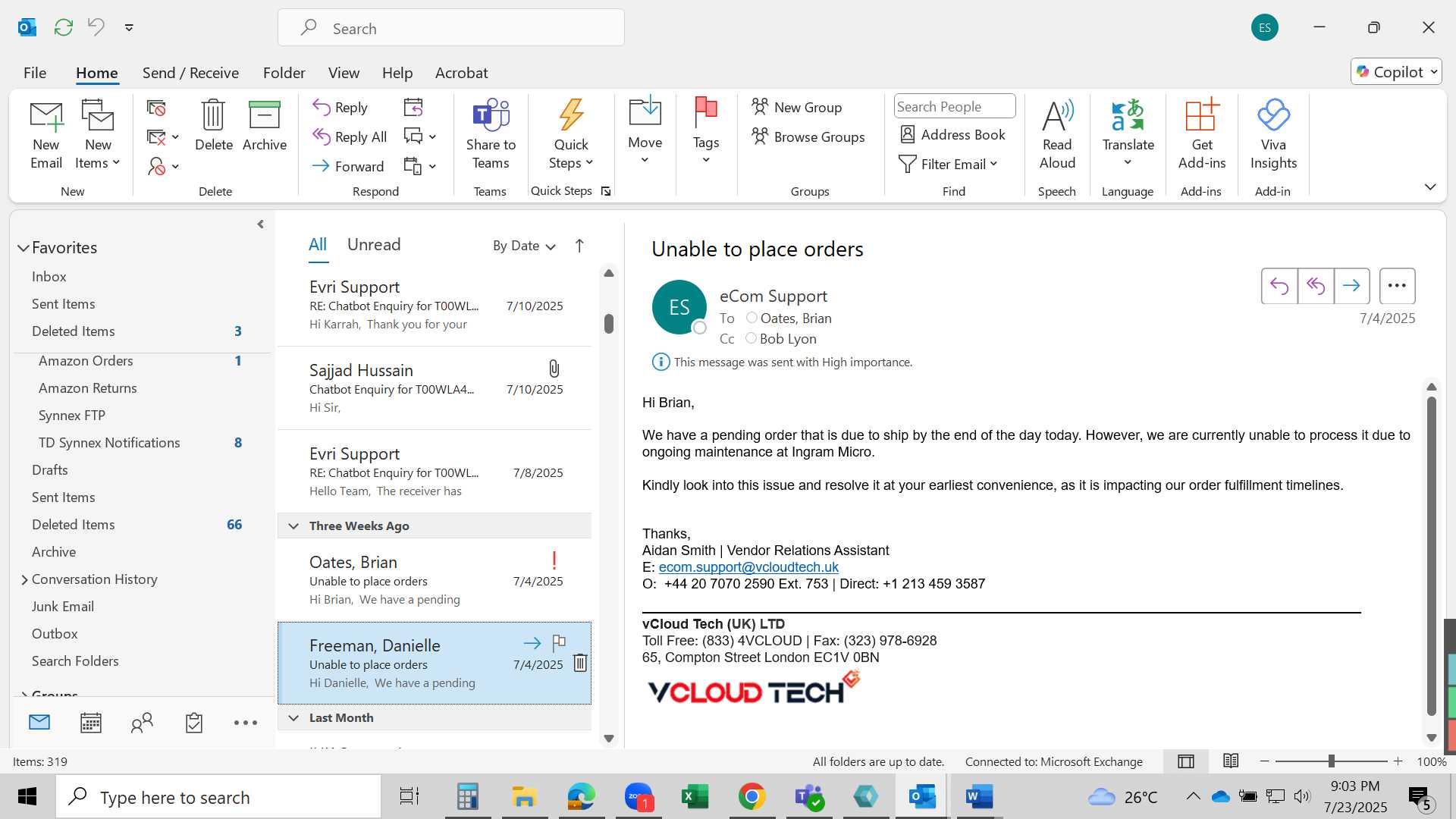Screen dimensions: 1456x819
Task: Click the Reply with Meeting icon
Action: pos(413,108)
